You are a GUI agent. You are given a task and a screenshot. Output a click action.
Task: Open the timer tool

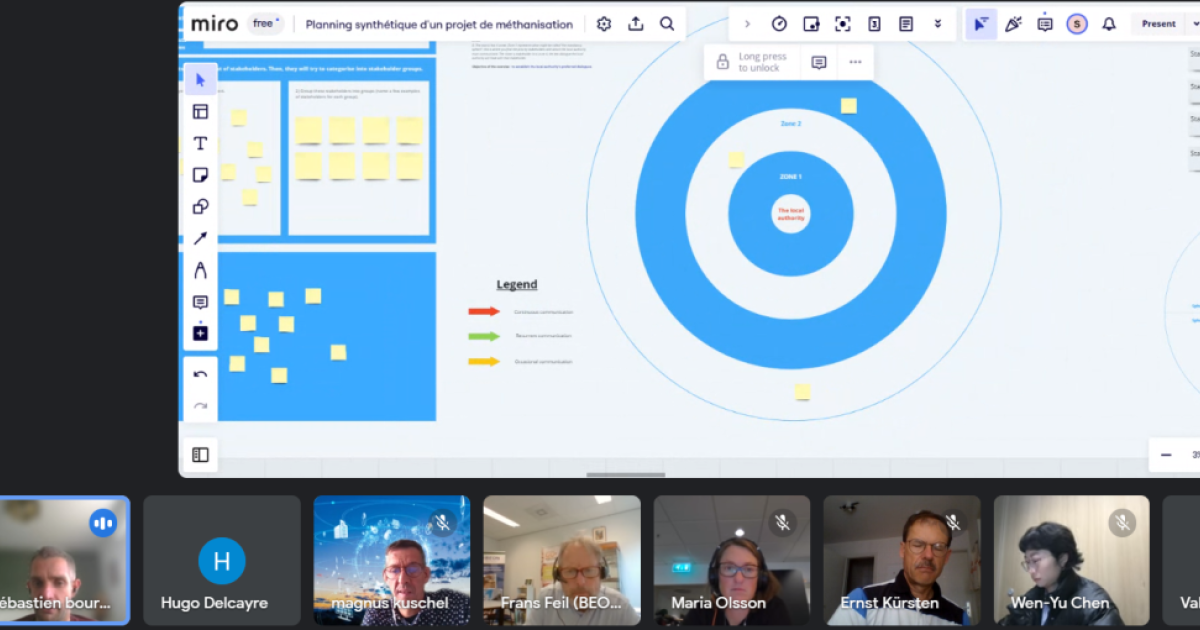point(779,24)
